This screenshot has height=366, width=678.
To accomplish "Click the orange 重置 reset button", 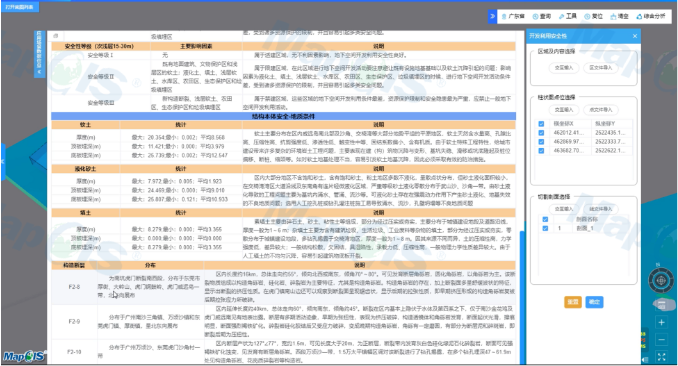I will point(572,302).
